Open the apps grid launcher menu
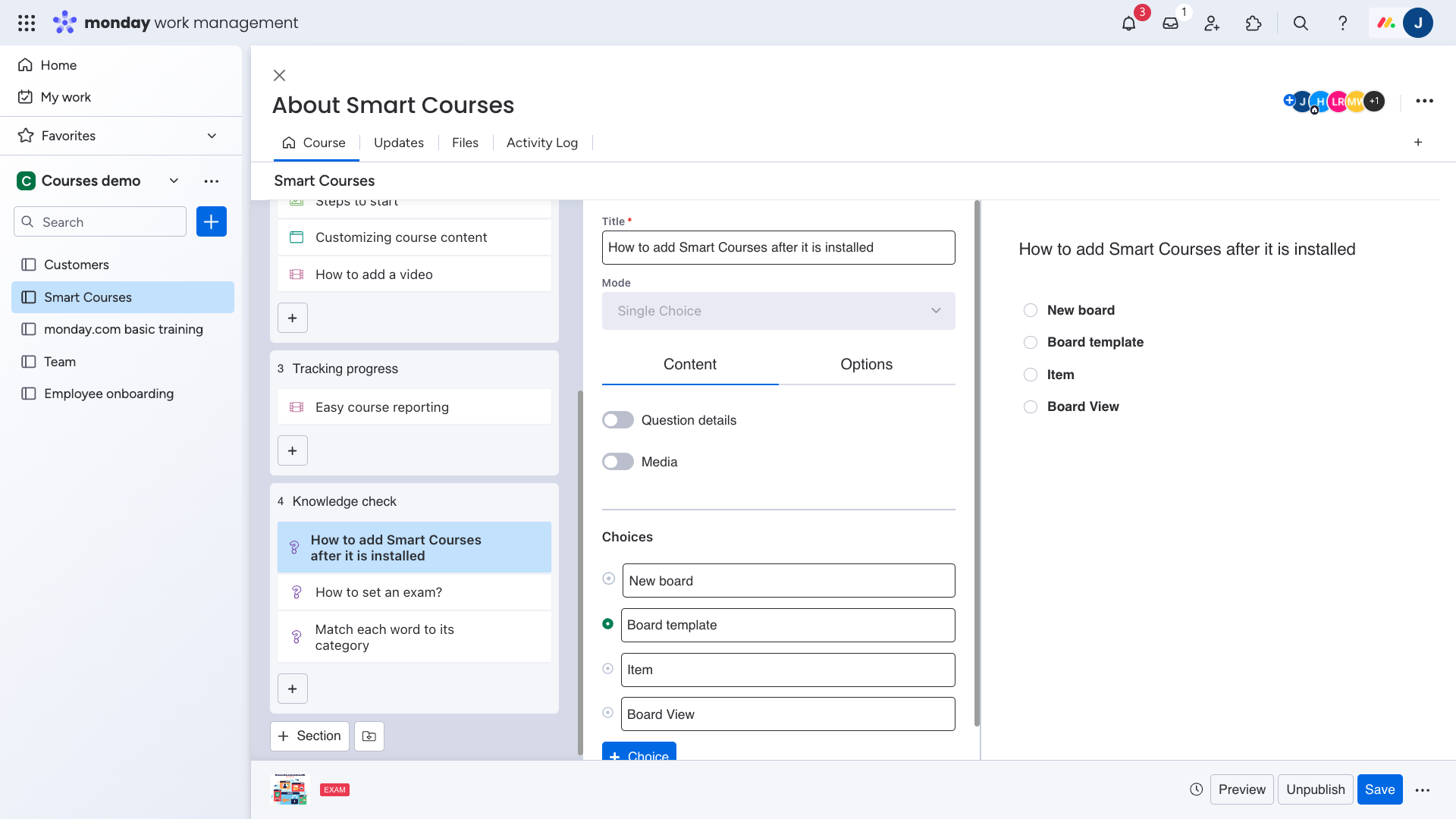This screenshot has height=819, width=1456. [27, 23]
